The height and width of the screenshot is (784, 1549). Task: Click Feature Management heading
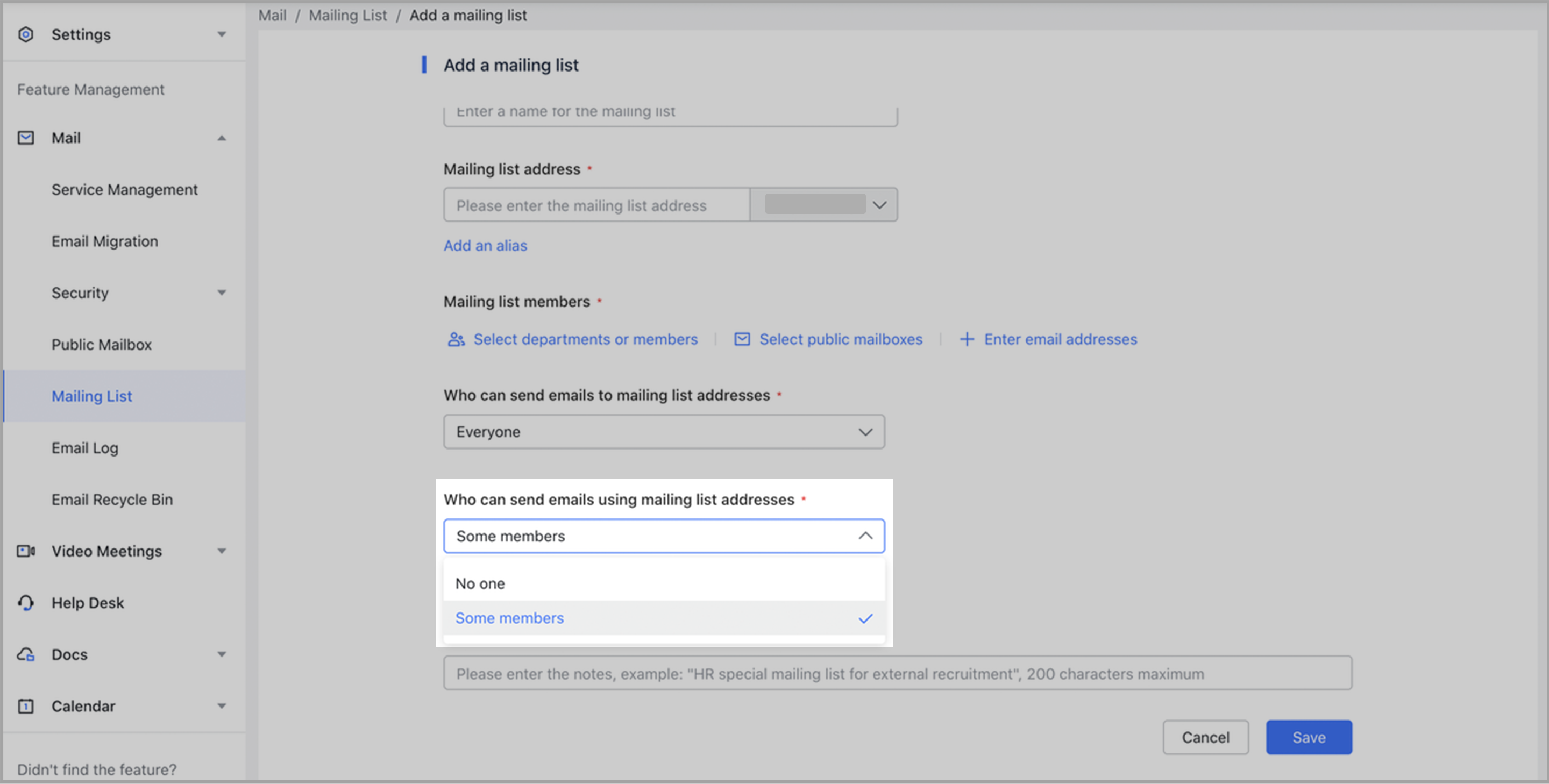click(x=91, y=89)
